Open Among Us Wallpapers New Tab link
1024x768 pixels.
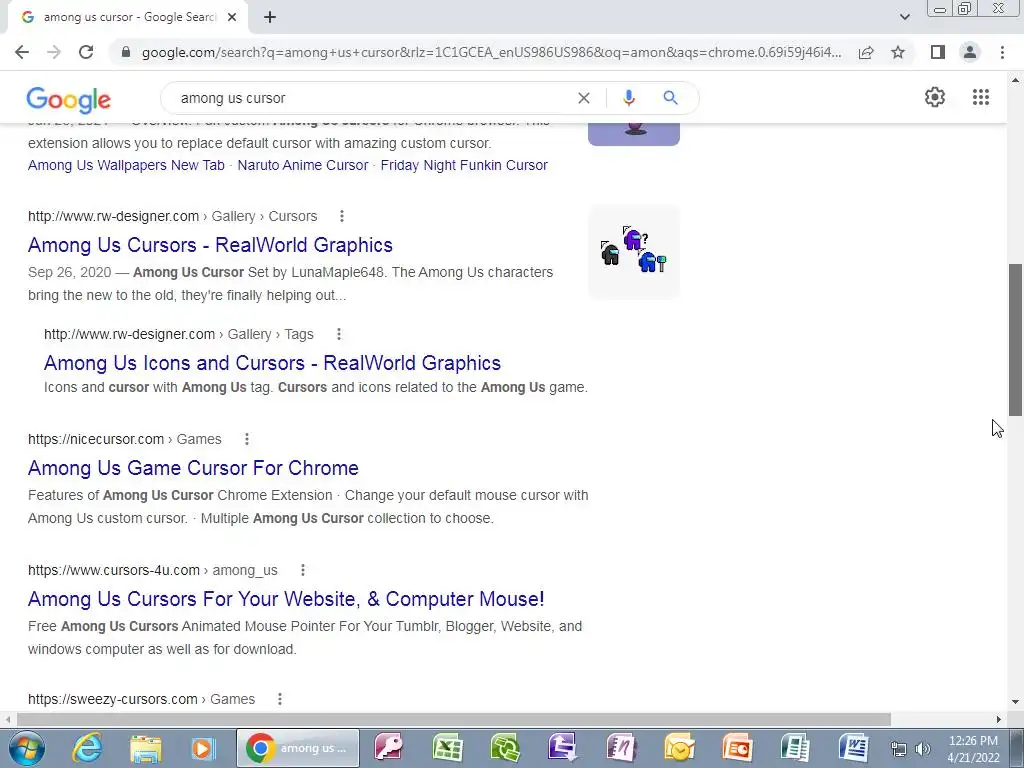126,165
